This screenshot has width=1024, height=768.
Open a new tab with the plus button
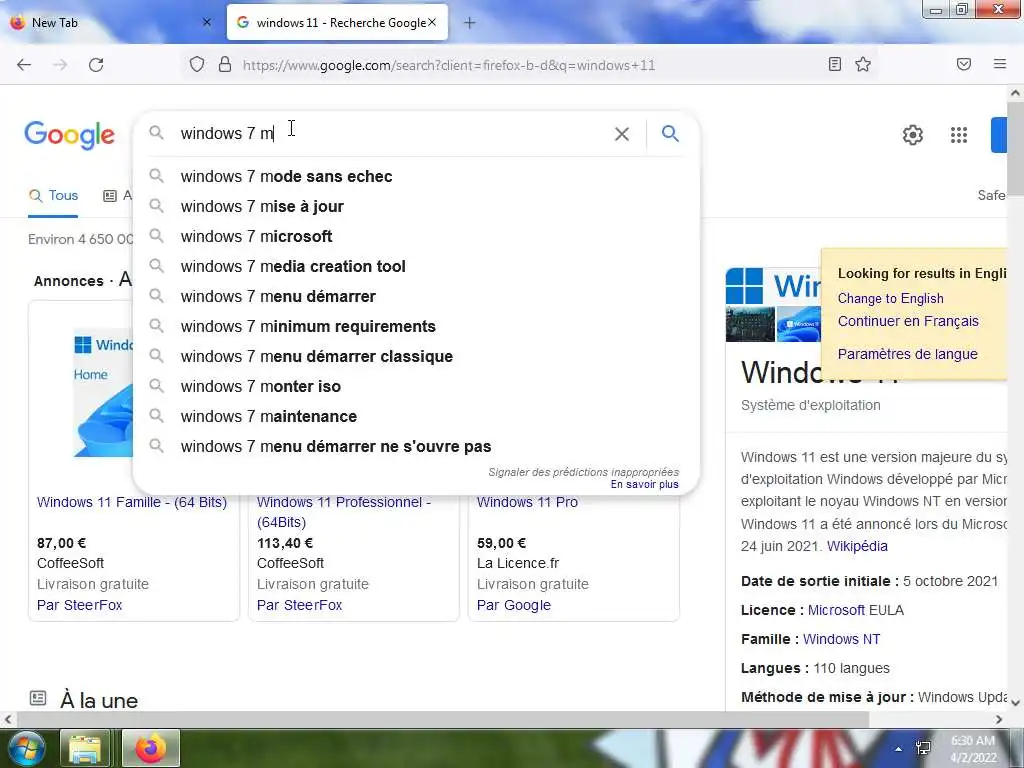pos(470,23)
